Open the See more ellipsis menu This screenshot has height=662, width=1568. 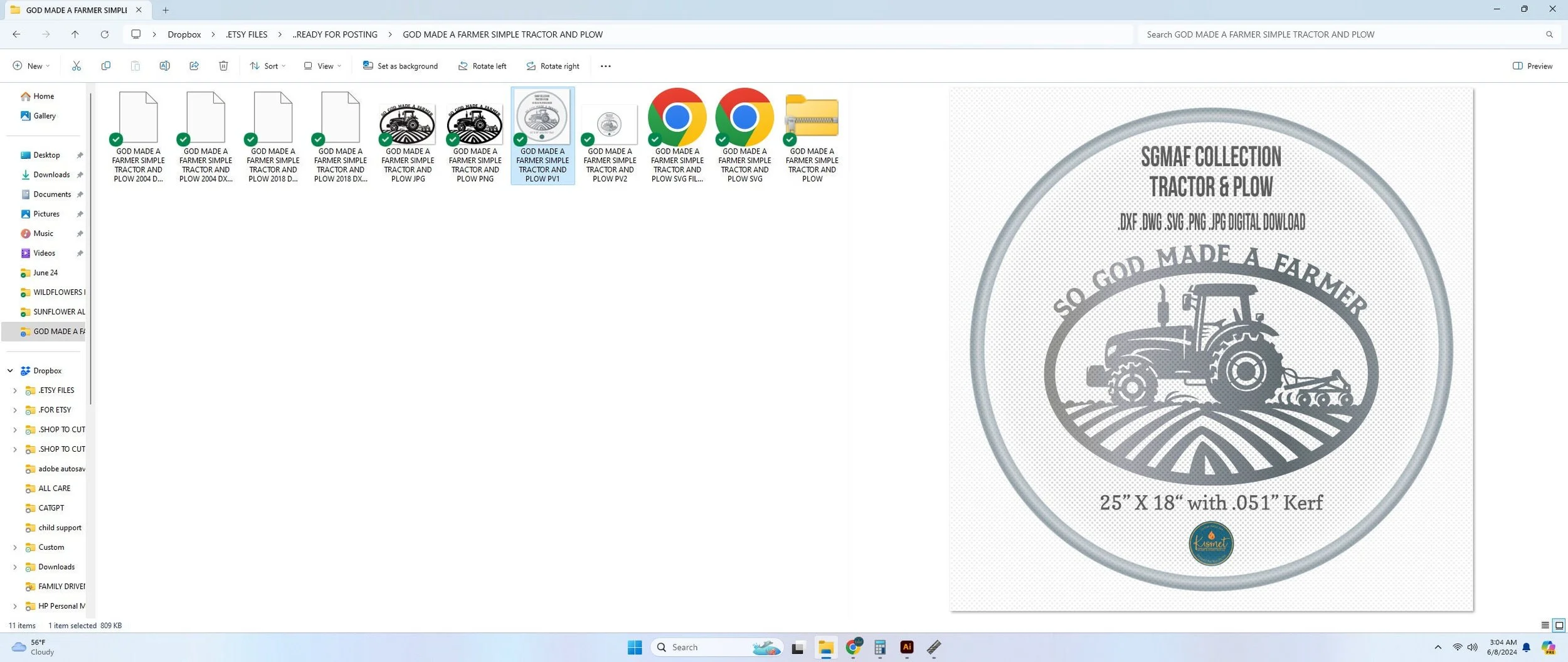point(605,66)
